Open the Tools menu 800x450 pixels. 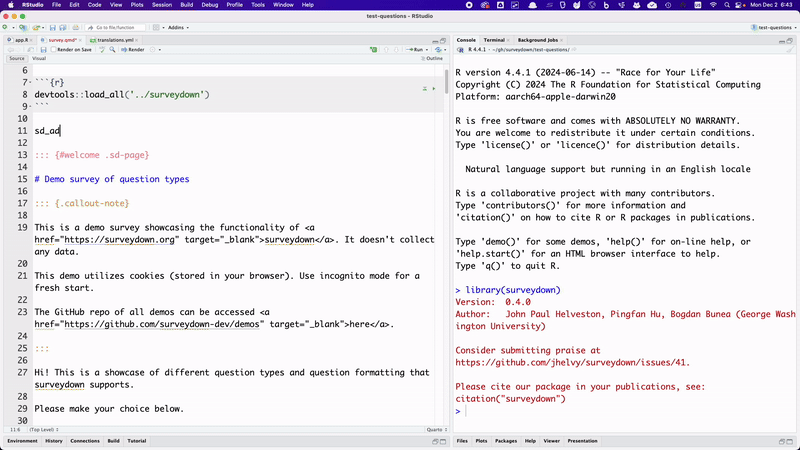tap(258, 5)
